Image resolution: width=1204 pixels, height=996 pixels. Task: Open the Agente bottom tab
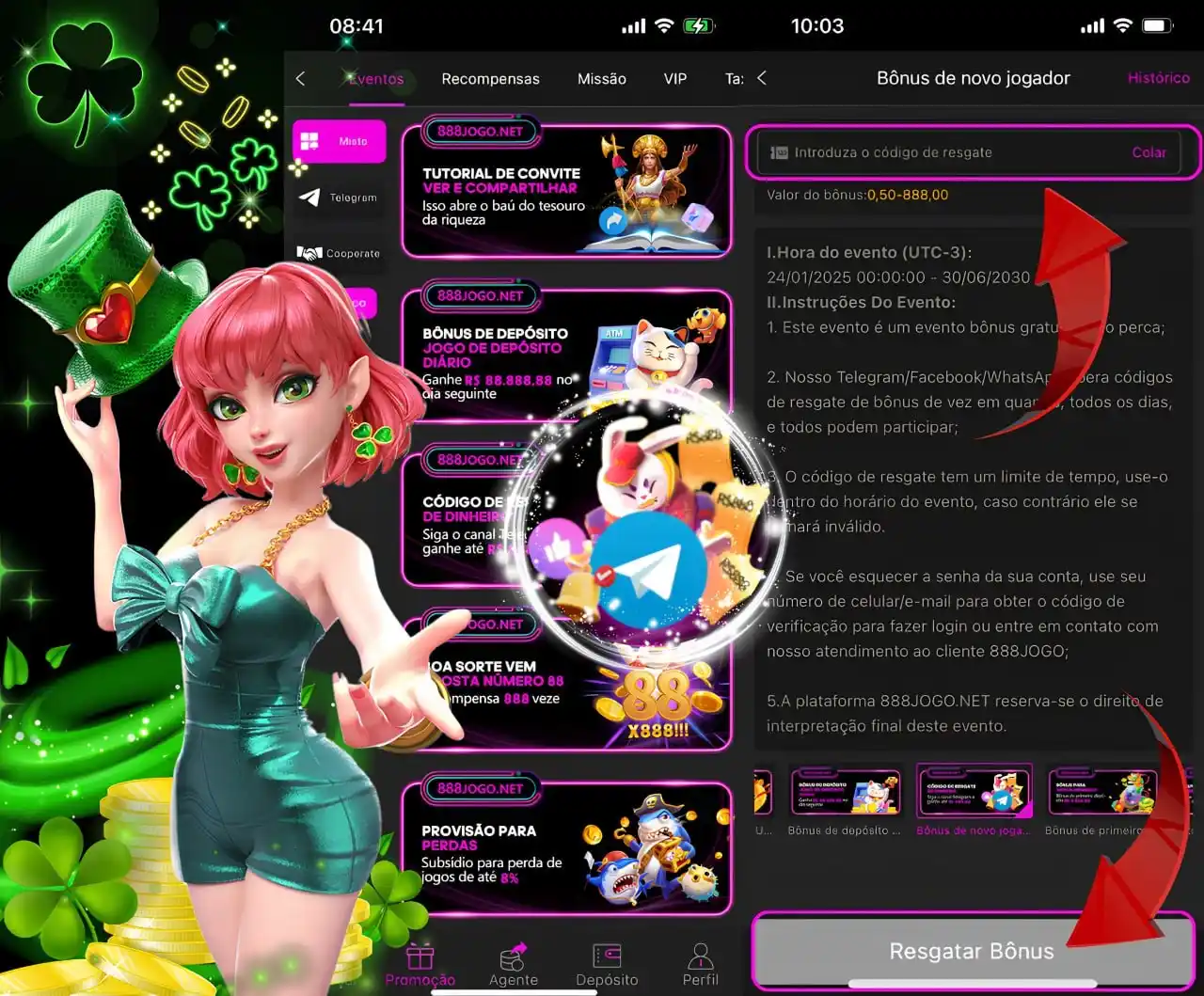[514, 965]
